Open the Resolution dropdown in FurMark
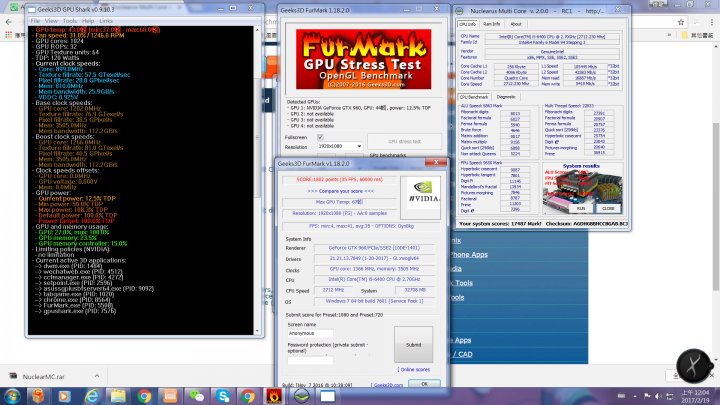The height and width of the screenshot is (405, 720). click(340, 146)
